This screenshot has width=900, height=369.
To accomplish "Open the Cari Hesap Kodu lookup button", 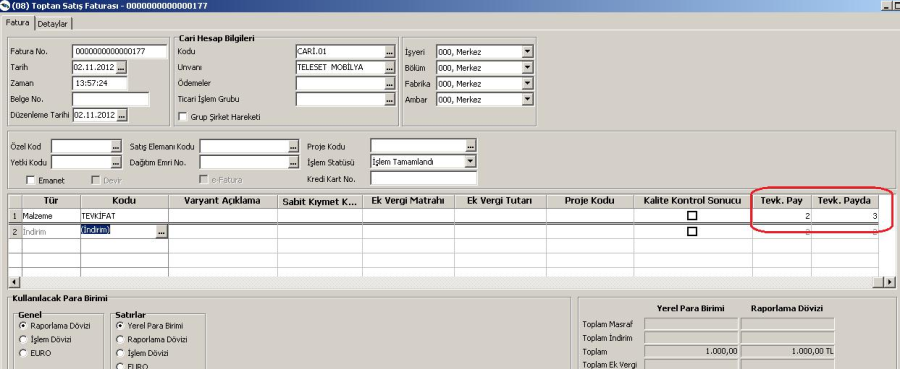I will point(390,52).
